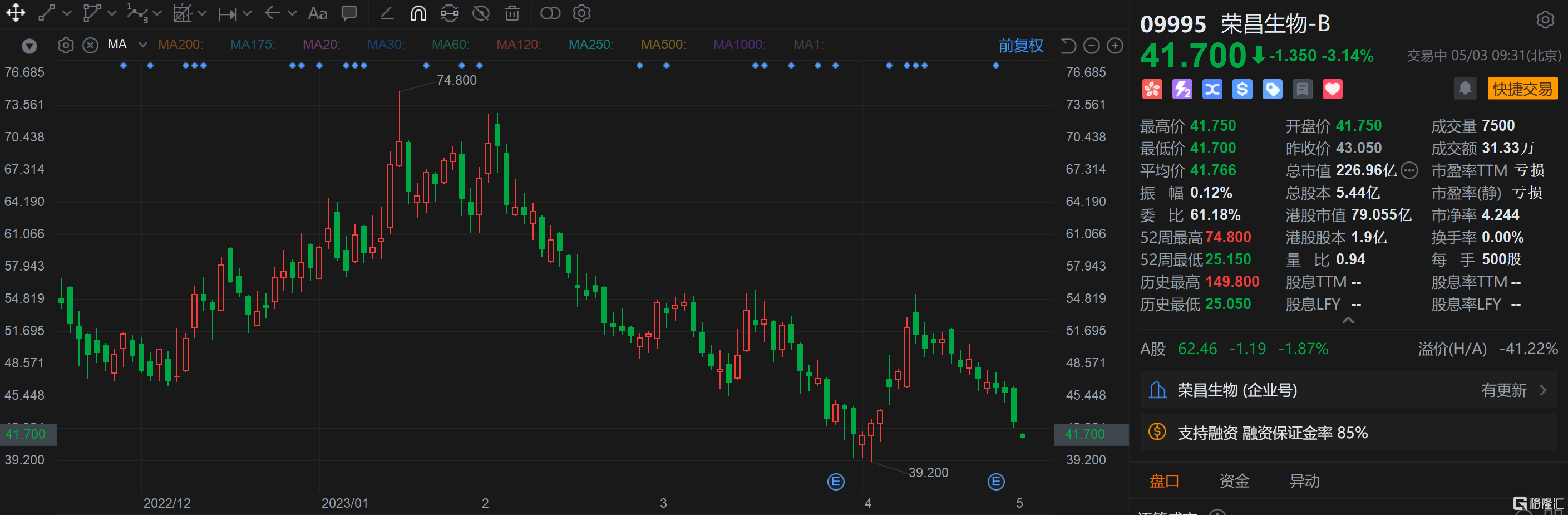Select the range extension ruler tool
This screenshot has width=1568, height=515.
pos(228,13)
